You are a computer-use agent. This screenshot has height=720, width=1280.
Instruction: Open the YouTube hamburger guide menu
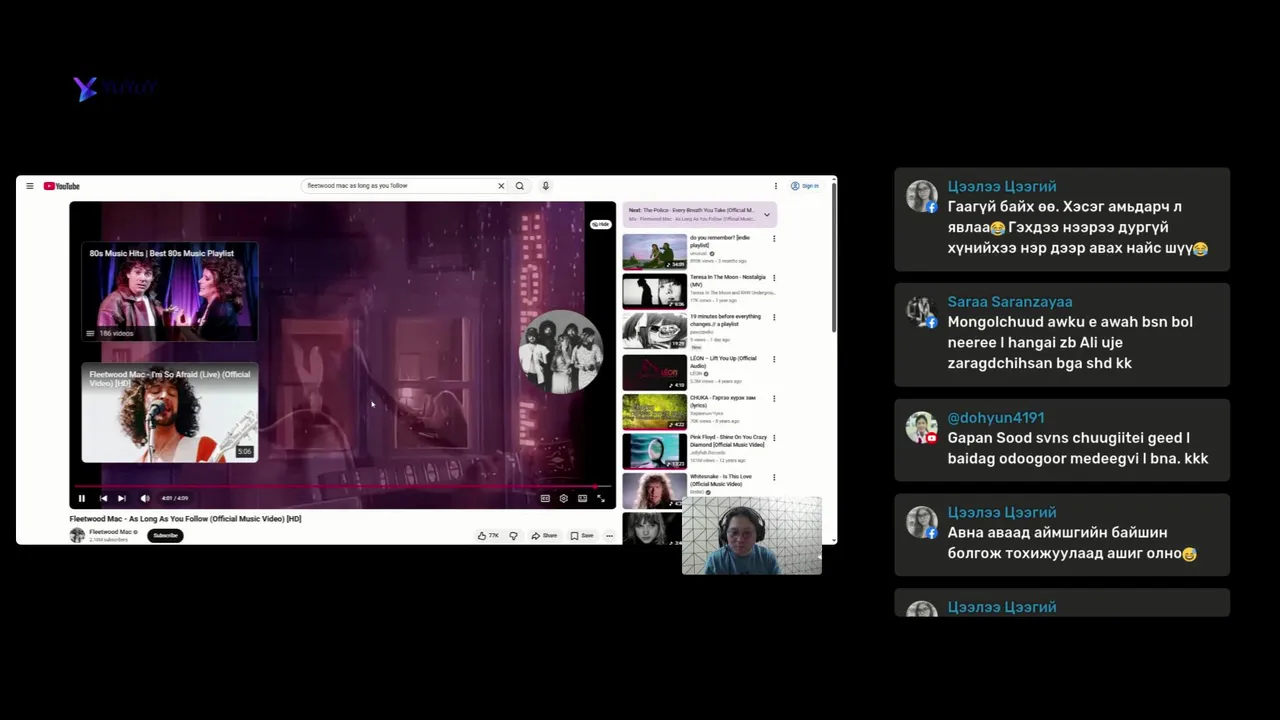pos(30,186)
